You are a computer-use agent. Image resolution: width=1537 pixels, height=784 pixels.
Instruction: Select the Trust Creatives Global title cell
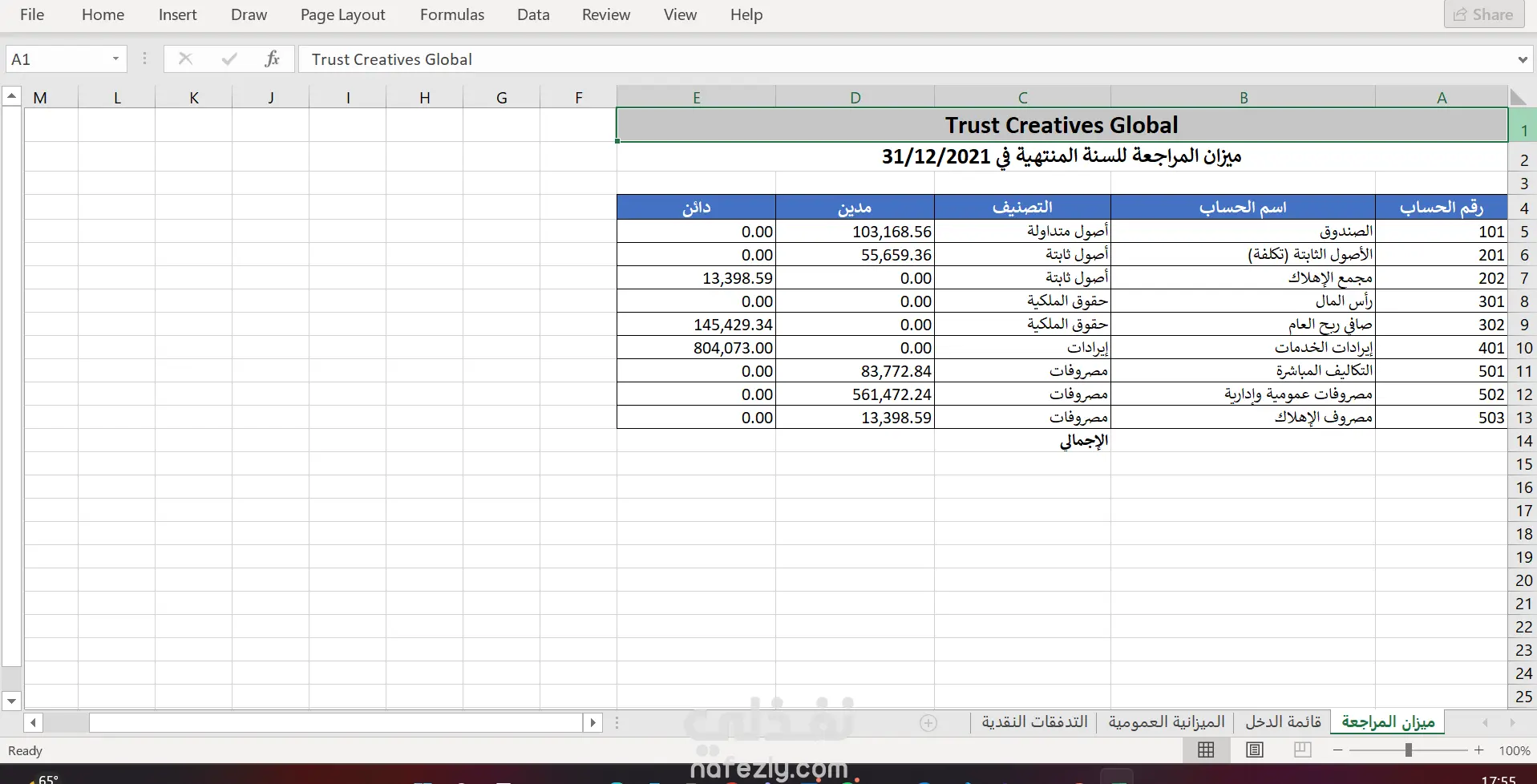tap(1062, 125)
